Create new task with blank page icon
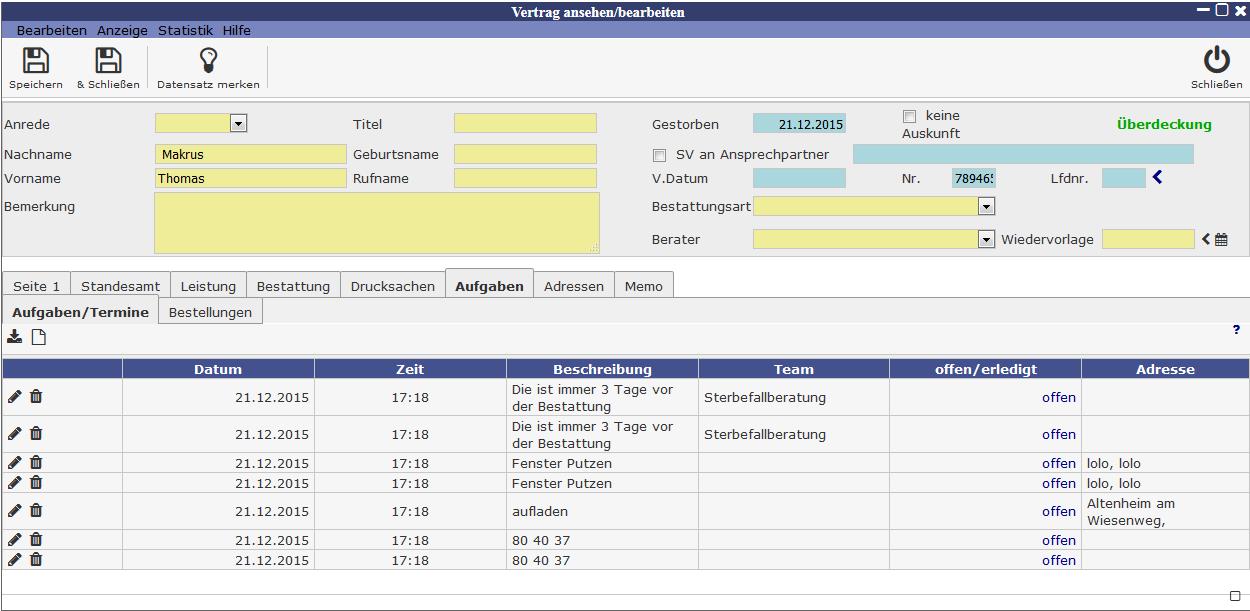The width and height of the screenshot is (1250, 611). [39, 337]
